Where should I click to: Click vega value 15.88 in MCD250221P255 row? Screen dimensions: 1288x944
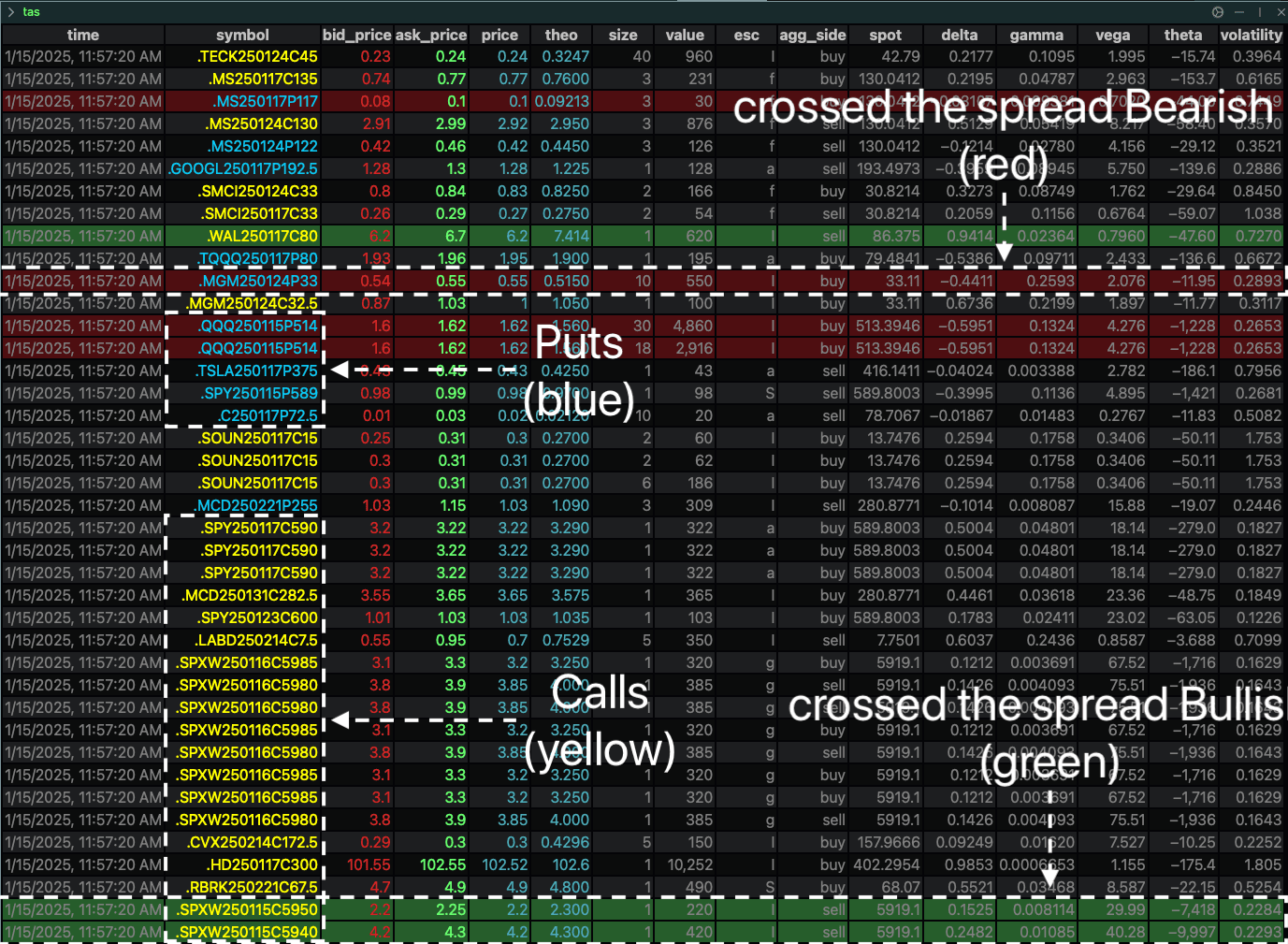1126,505
